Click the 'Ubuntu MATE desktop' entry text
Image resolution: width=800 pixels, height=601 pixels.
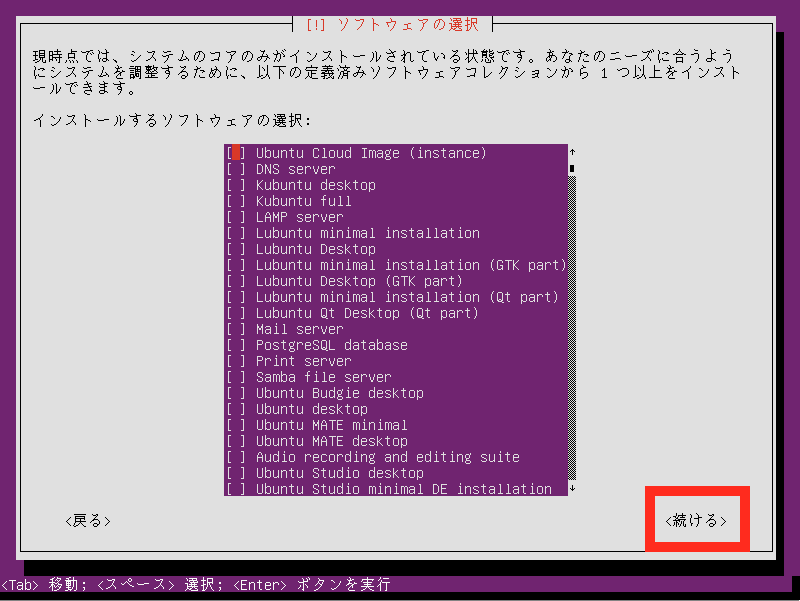332,441
